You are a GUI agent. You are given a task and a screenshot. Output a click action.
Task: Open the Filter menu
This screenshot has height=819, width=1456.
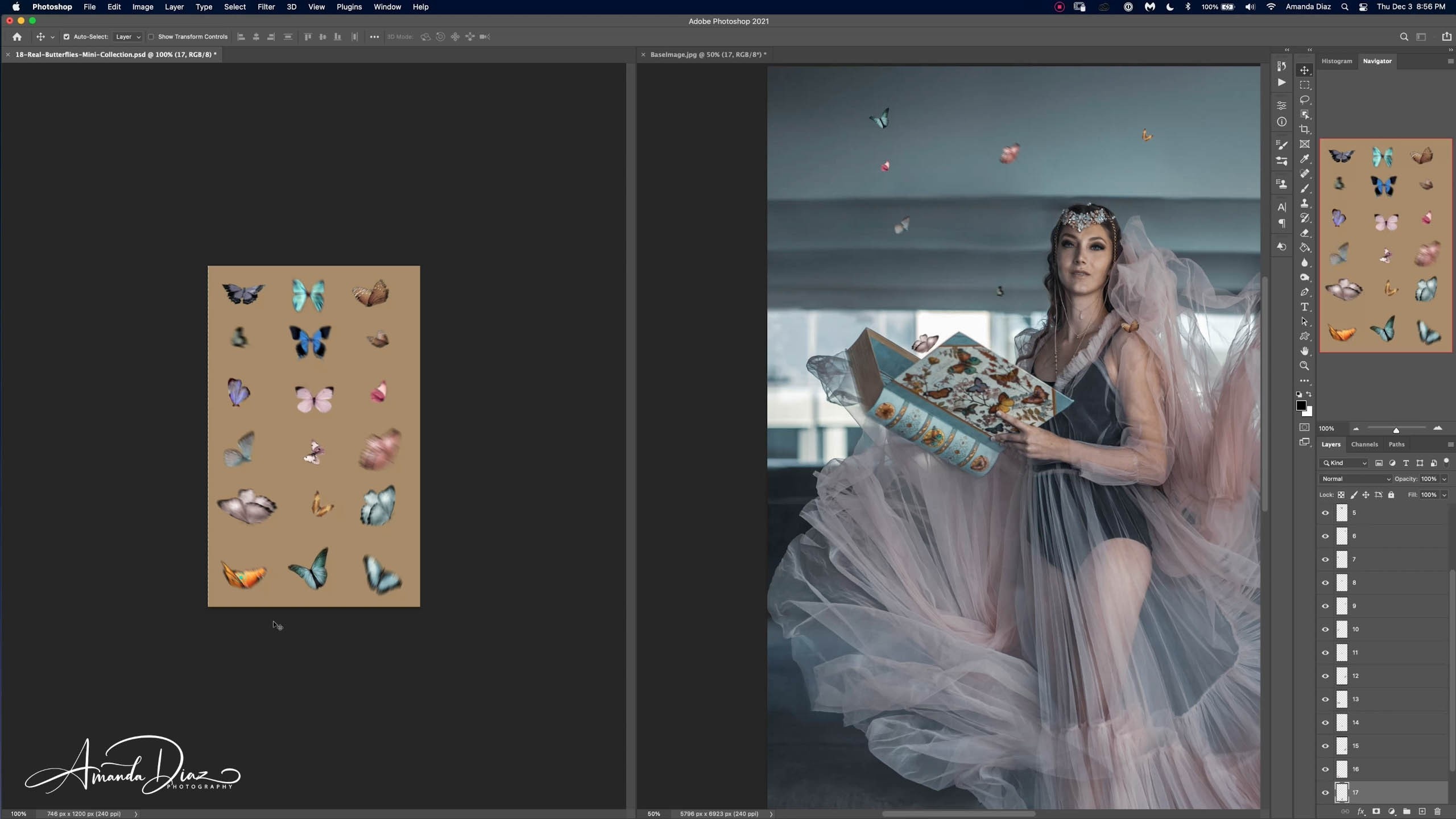pos(266,7)
